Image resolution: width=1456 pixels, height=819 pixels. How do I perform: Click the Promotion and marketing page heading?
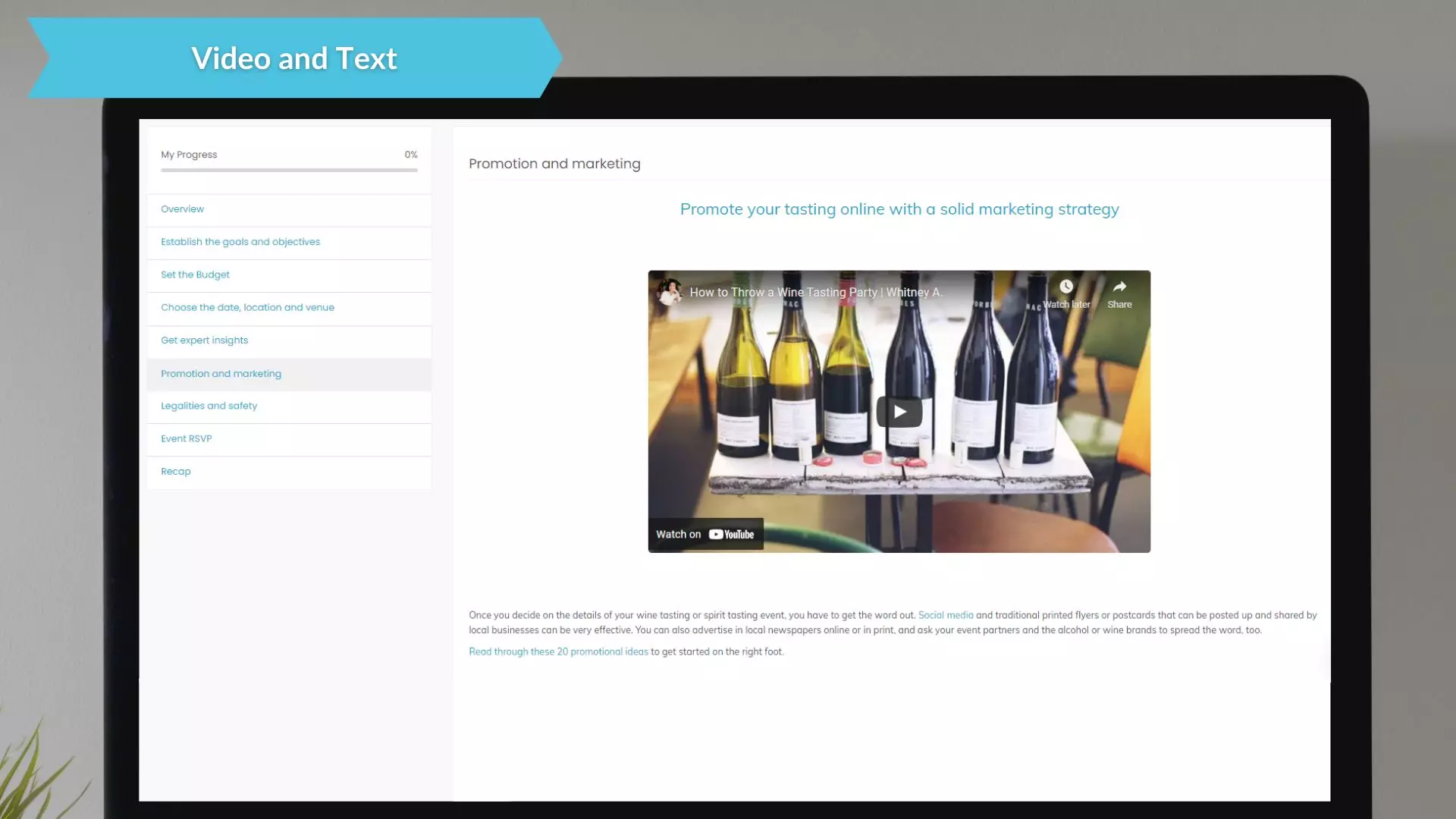coord(554,164)
